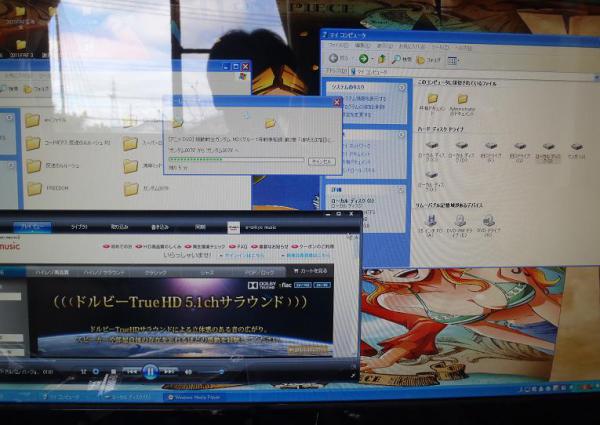600x425 pixels.
Task: Collapse the システムのタスク panel
Action: pyautogui.click(x=402, y=88)
